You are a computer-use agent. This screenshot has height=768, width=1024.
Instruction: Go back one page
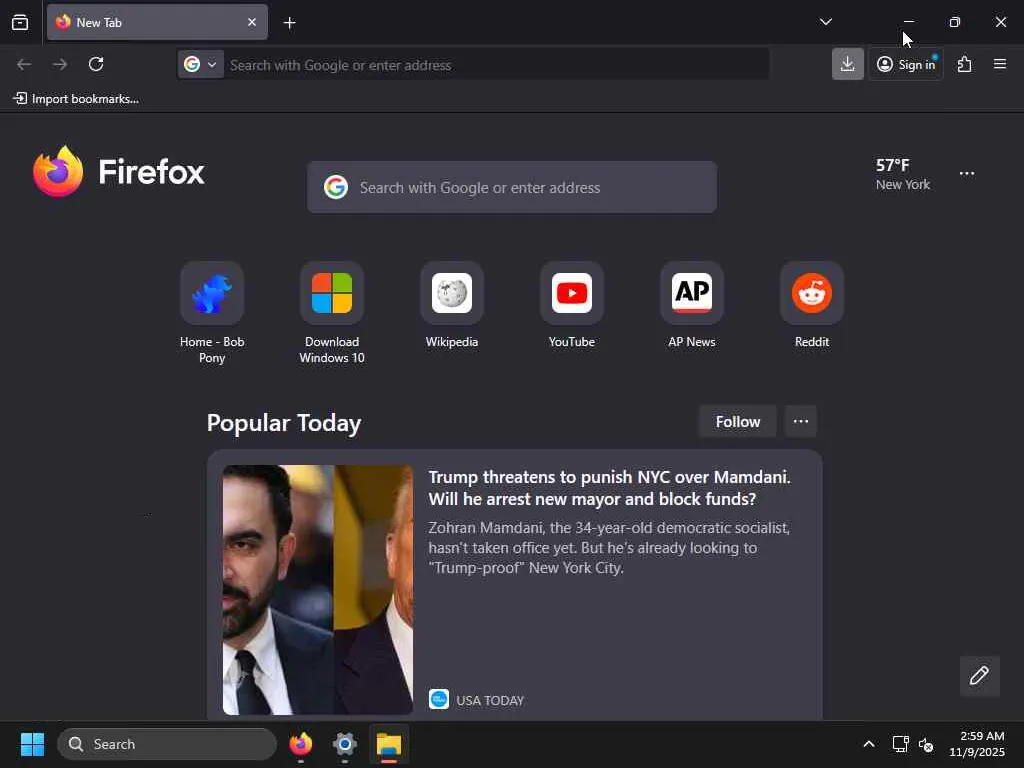(x=24, y=64)
